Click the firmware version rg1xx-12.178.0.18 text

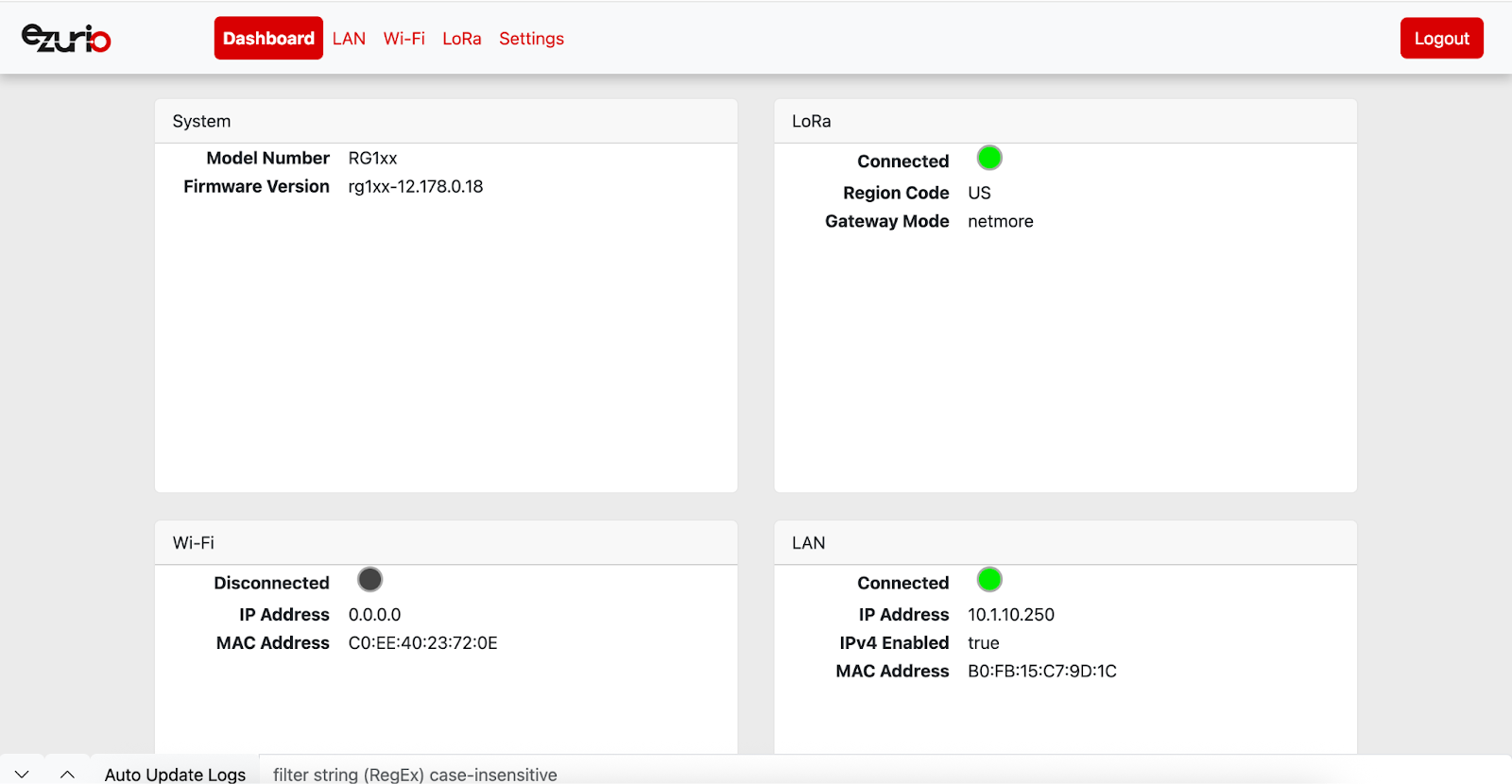(x=416, y=187)
